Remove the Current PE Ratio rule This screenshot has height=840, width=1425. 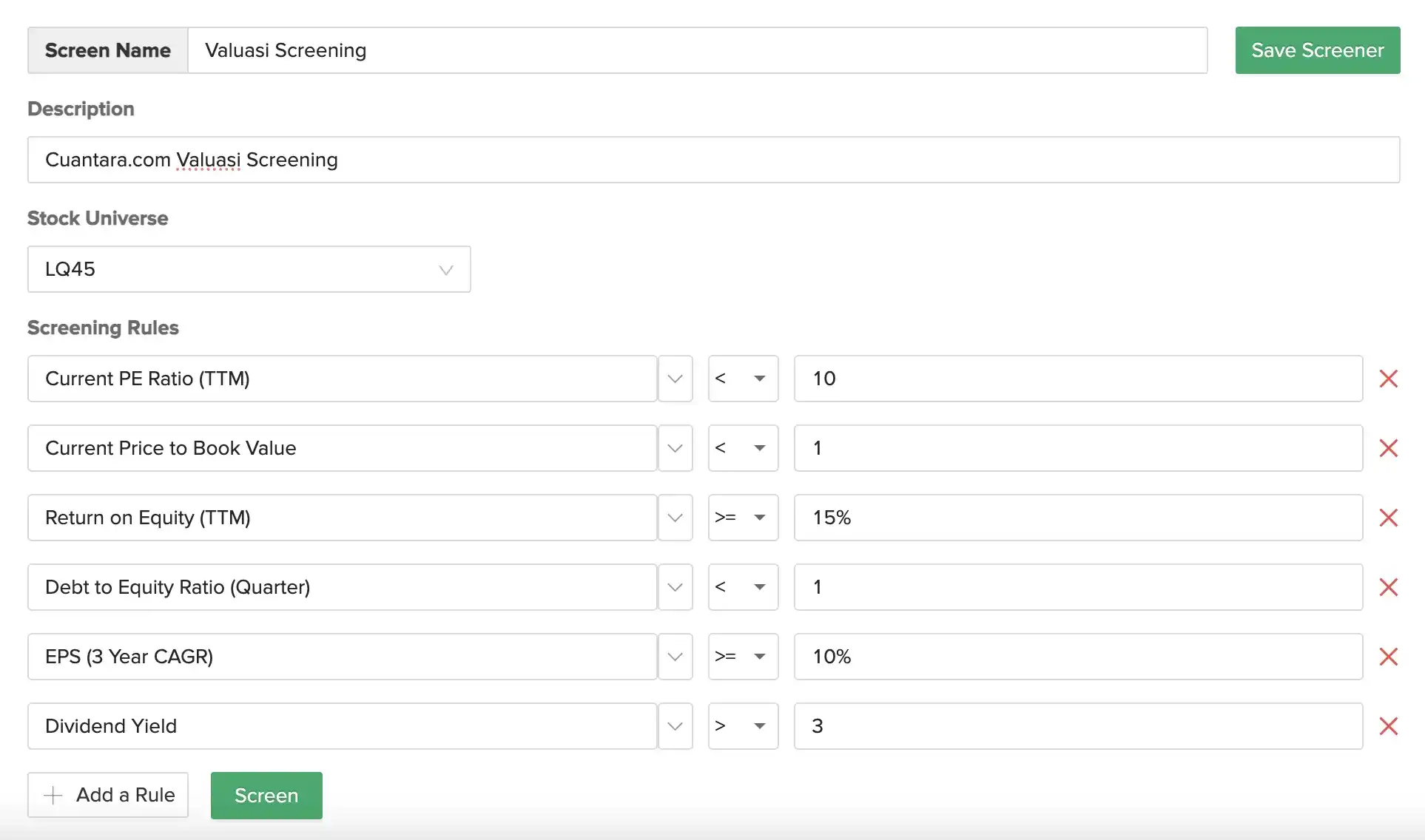click(x=1388, y=379)
